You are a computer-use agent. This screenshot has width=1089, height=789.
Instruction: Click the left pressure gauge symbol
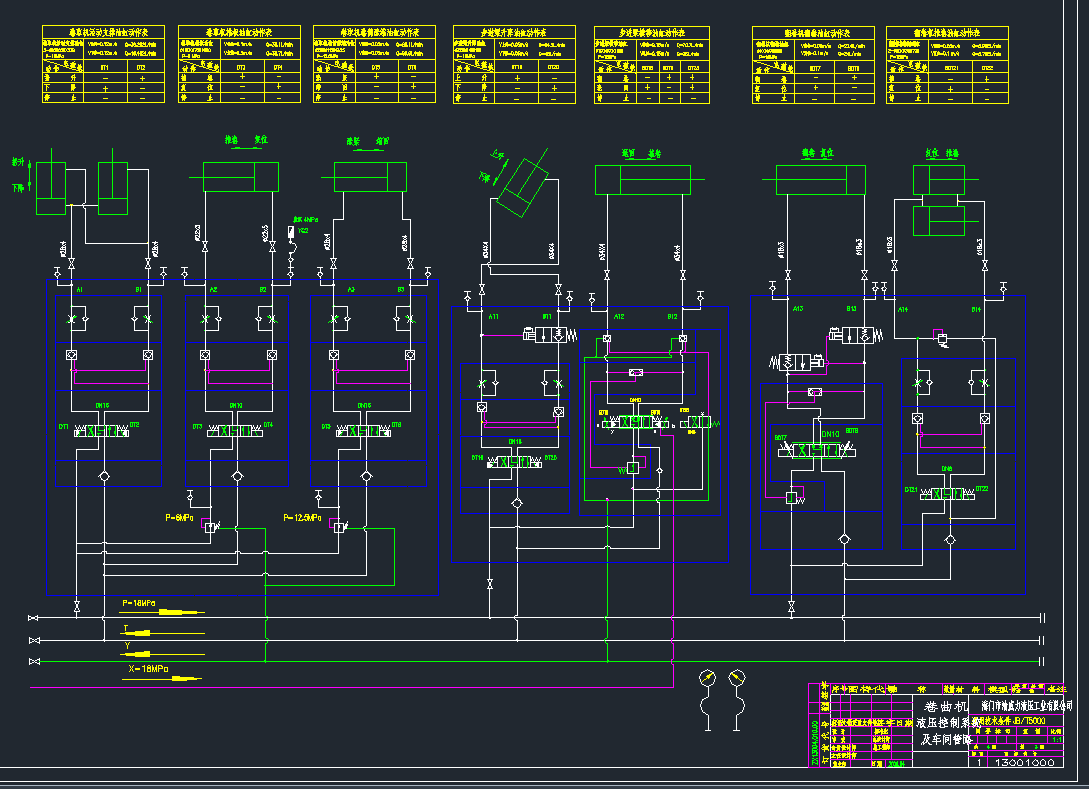coord(708,678)
